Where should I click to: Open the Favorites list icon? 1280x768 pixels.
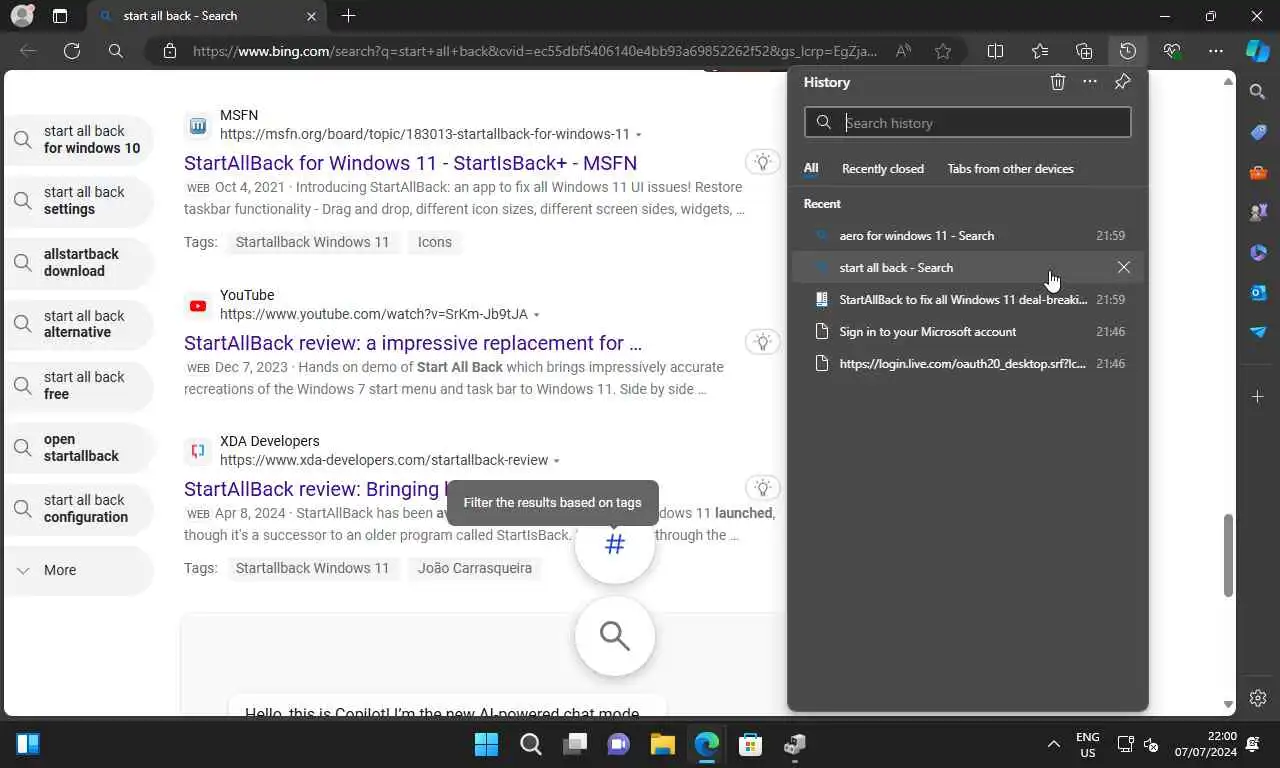(x=1040, y=51)
